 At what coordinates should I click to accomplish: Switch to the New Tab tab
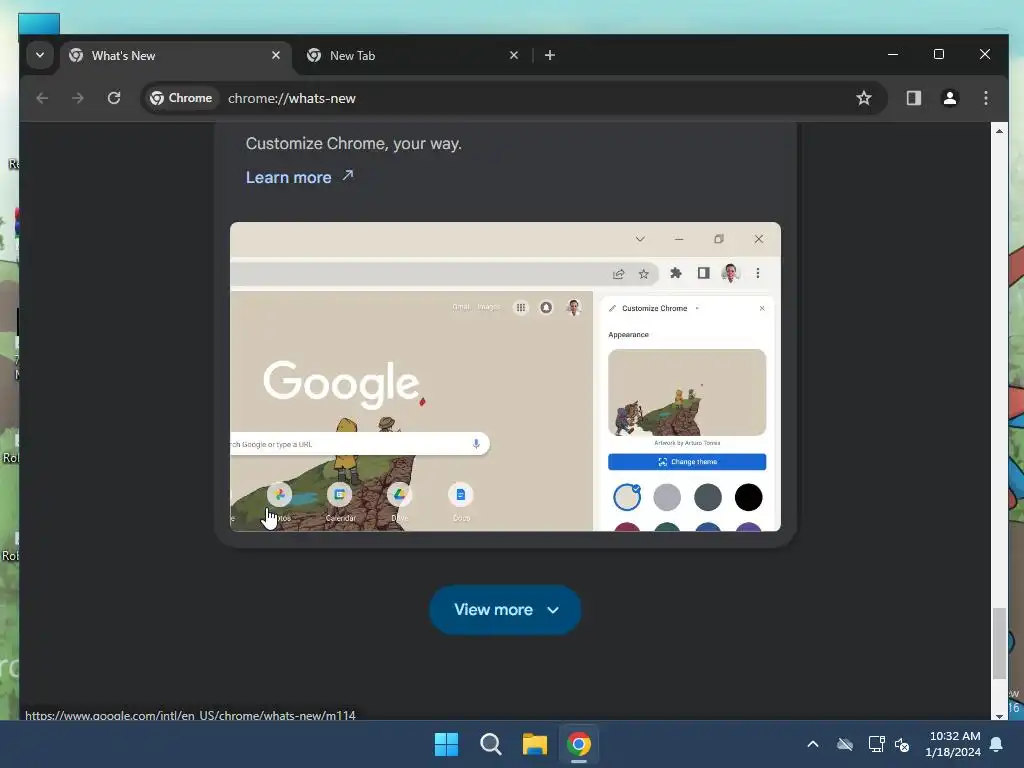(413, 56)
